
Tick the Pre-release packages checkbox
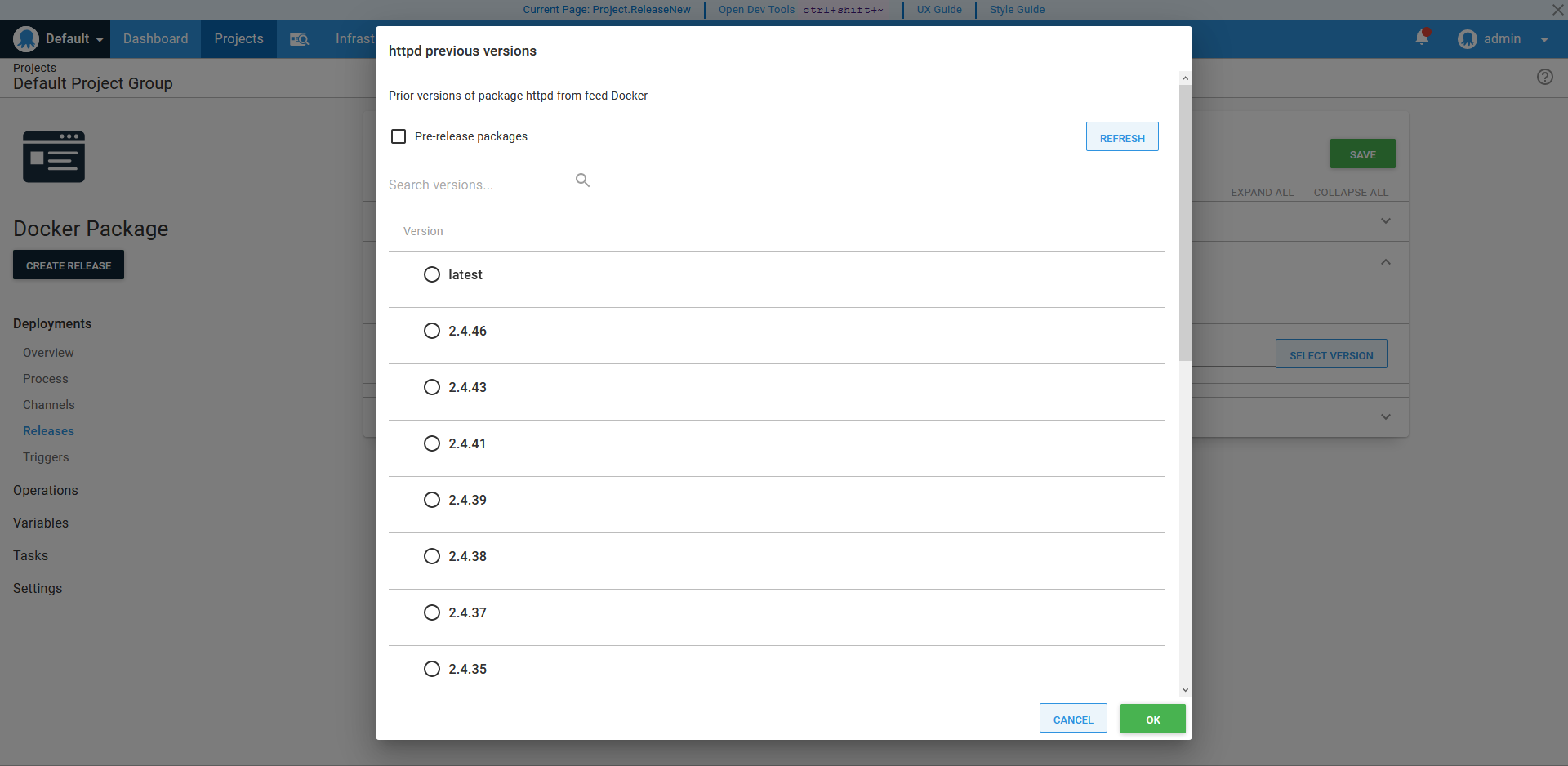(x=399, y=136)
